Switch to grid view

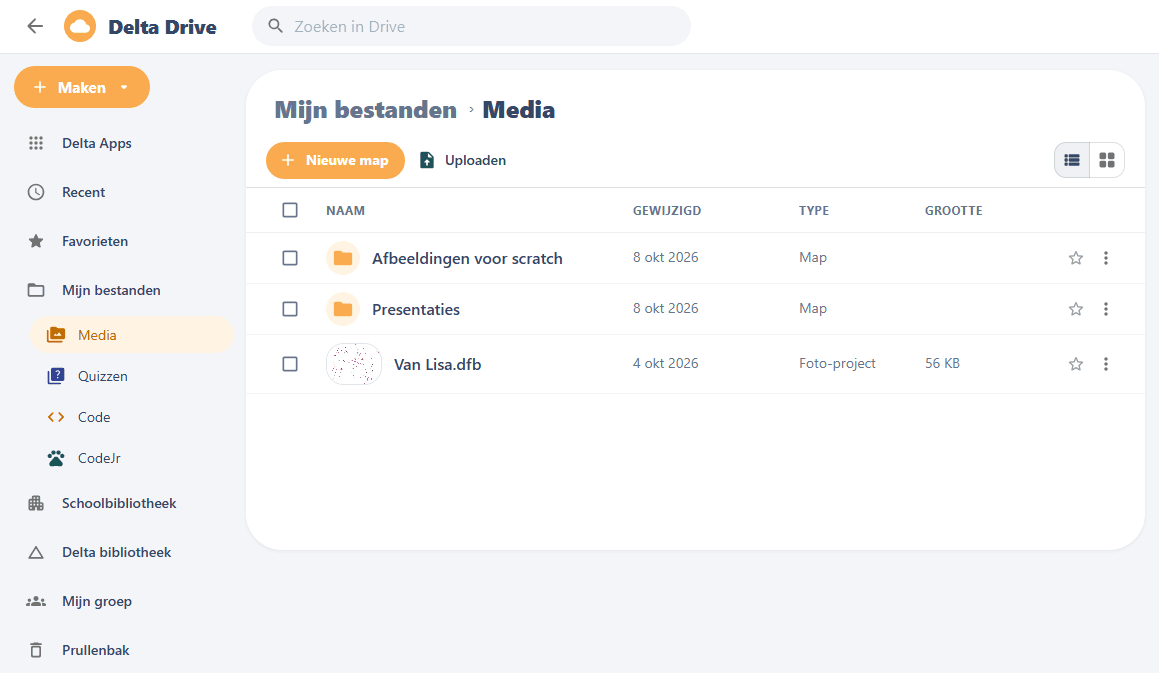coord(1107,160)
